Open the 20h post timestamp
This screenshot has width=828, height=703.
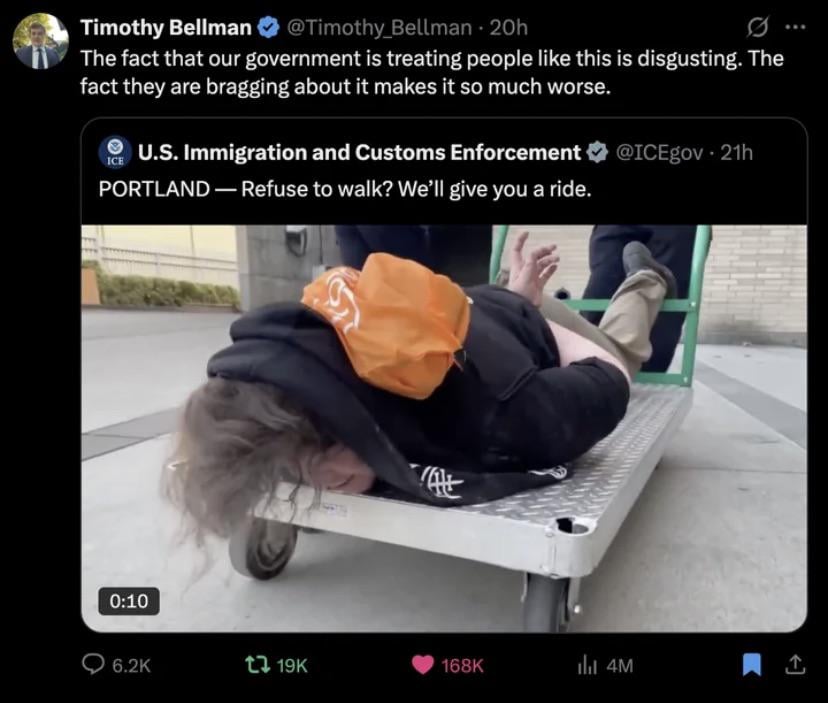coord(509,27)
